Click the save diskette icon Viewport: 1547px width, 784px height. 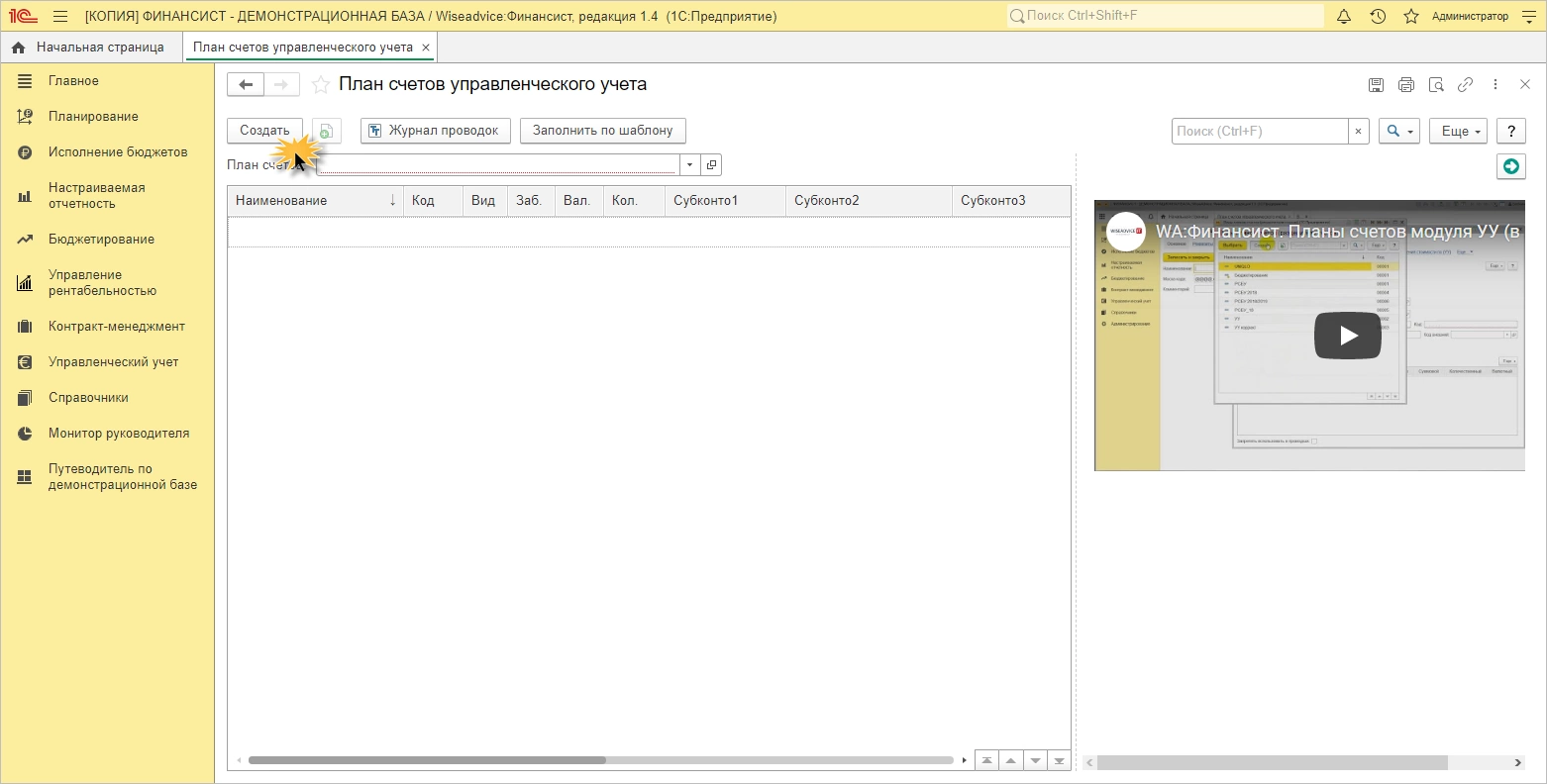[x=1376, y=85]
